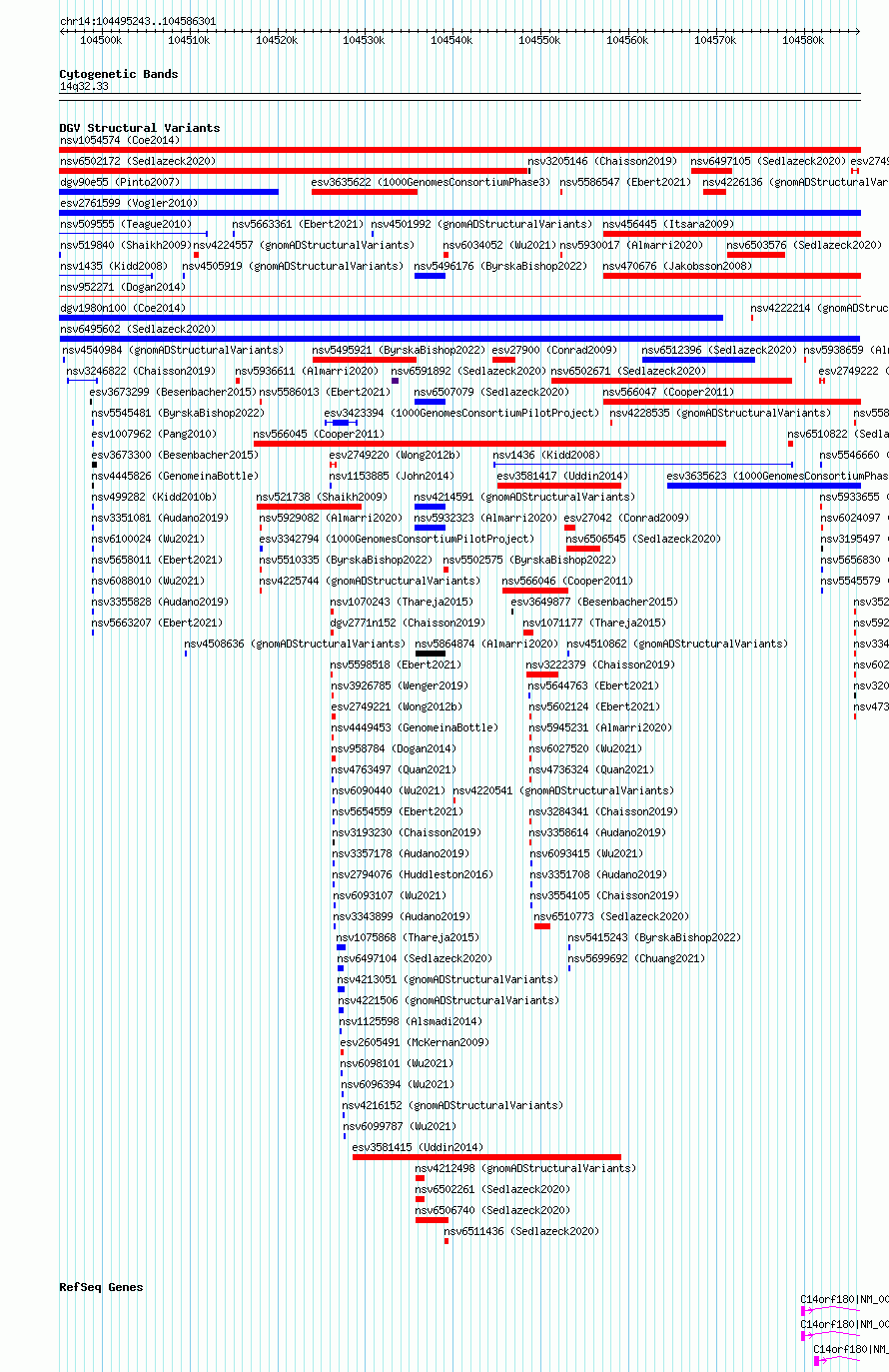
Task: Select the dgv90e55 (Pinto2007) label
Action: [120, 182]
